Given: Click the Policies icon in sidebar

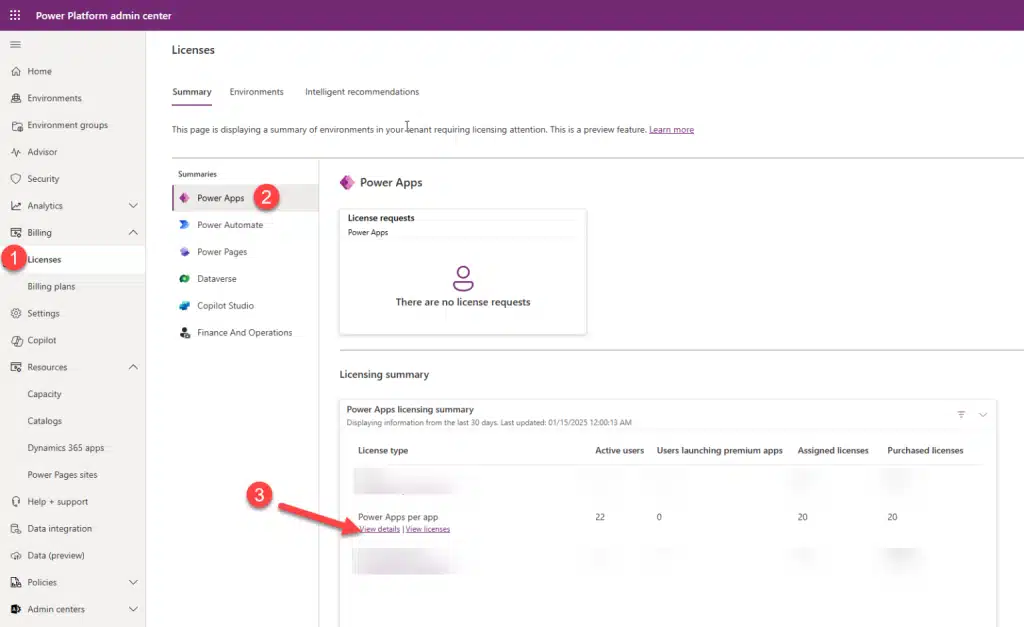Looking at the screenshot, I should pyautogui.click(x=16, y=583).
